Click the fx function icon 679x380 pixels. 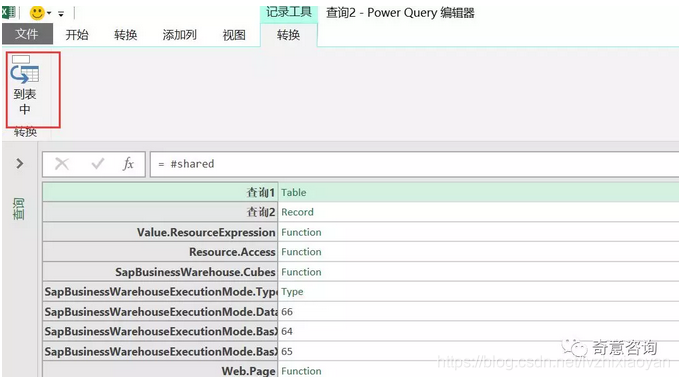coord(128,164)
